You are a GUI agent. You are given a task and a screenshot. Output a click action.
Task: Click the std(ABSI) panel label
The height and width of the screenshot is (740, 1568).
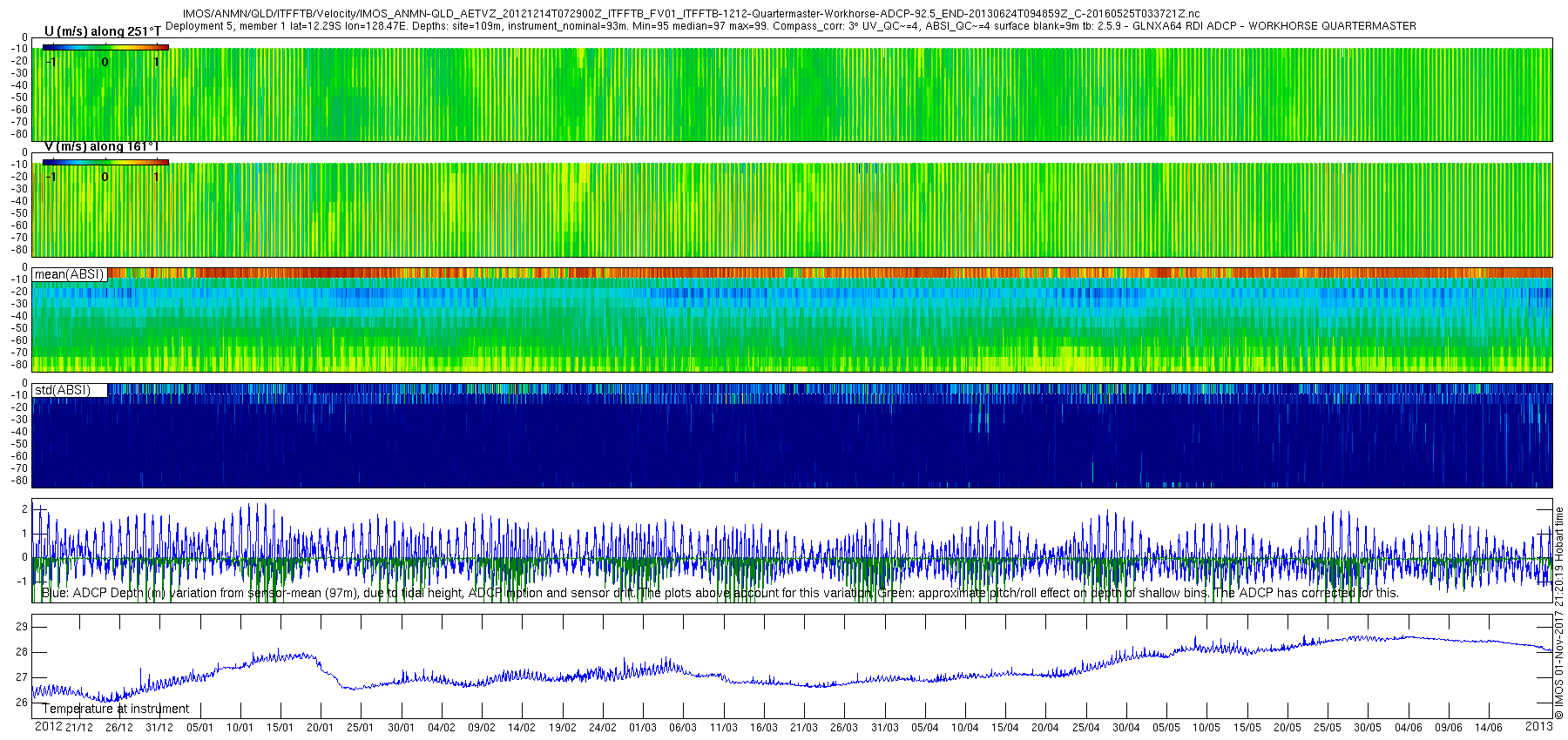point(62,390)
